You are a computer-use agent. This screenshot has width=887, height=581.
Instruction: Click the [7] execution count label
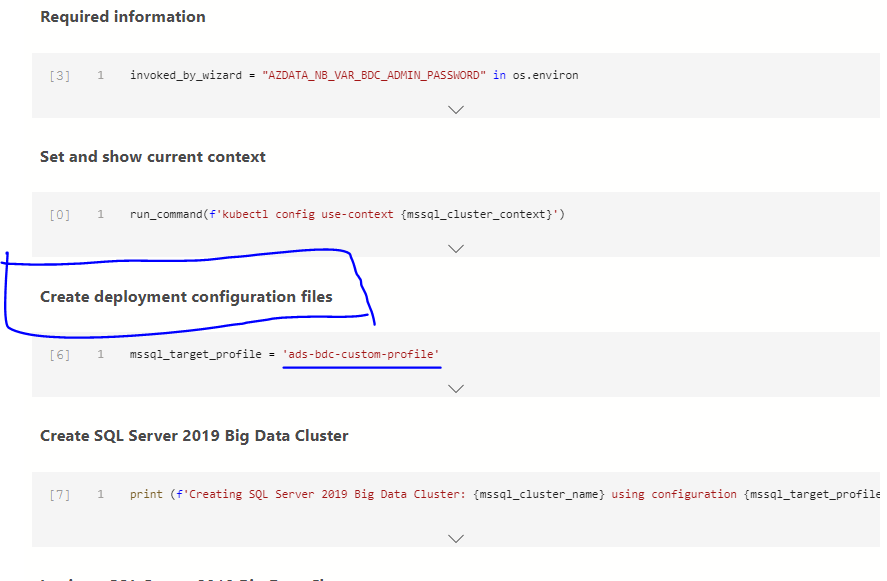pos(60,494)
